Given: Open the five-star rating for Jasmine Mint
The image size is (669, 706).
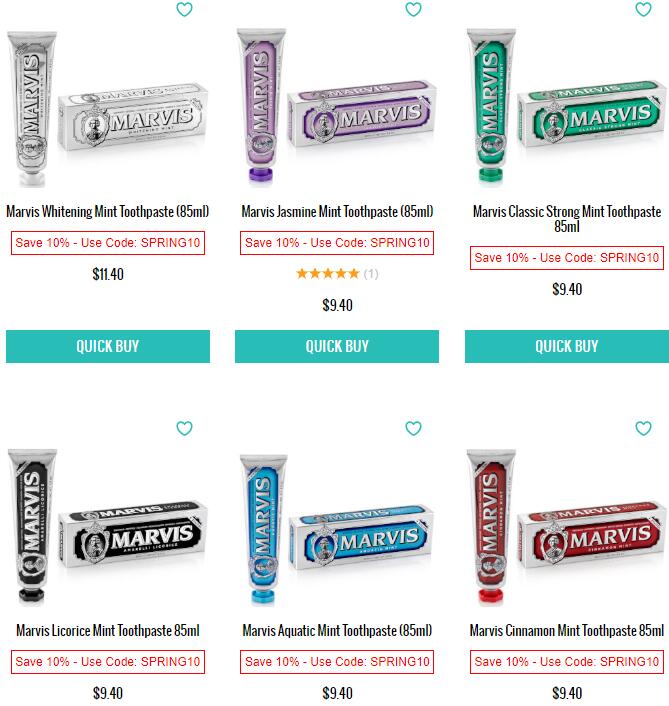Looking at the screenshot, I should 337,273.
